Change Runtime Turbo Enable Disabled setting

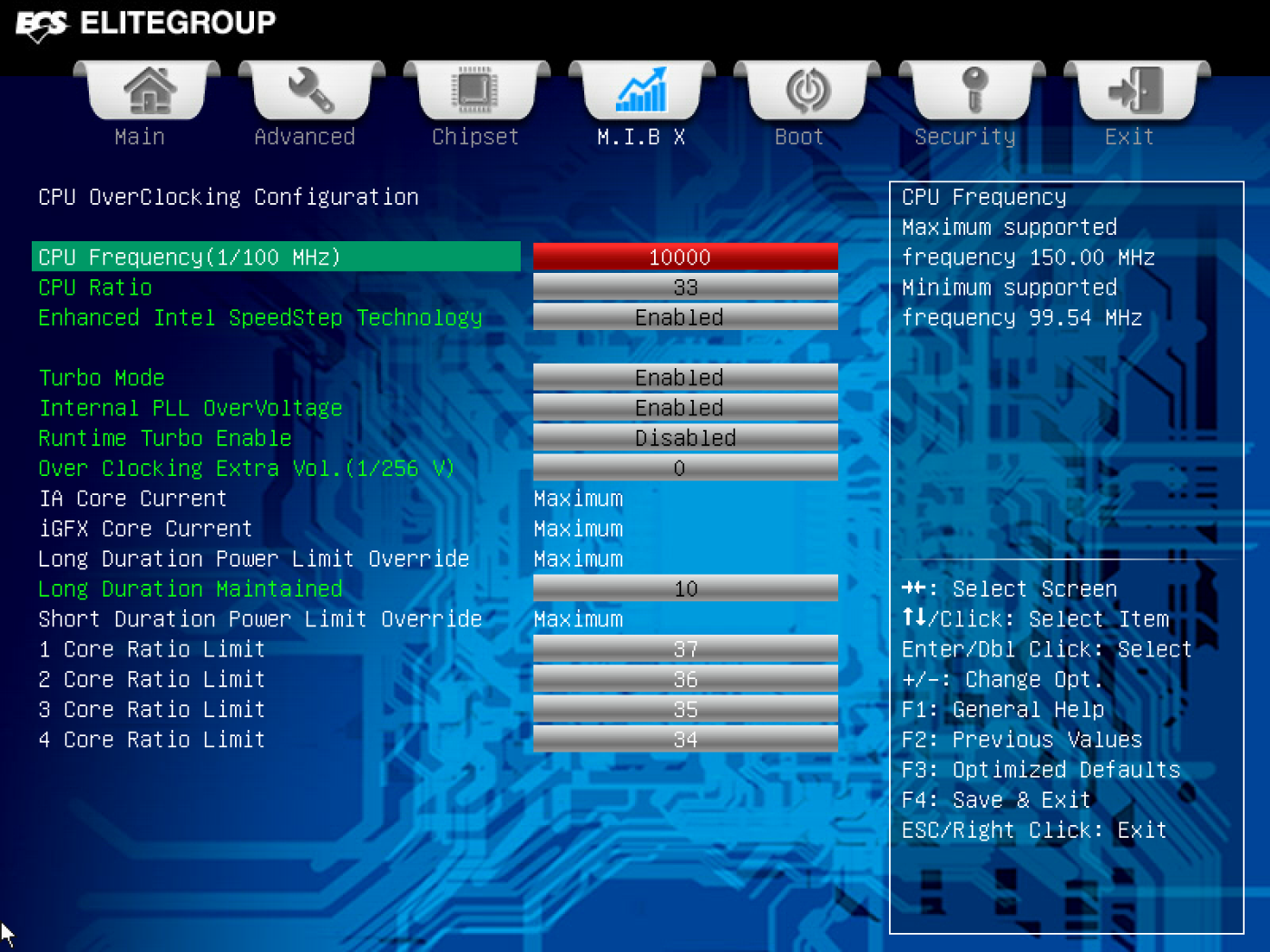(x=686, y=438)
